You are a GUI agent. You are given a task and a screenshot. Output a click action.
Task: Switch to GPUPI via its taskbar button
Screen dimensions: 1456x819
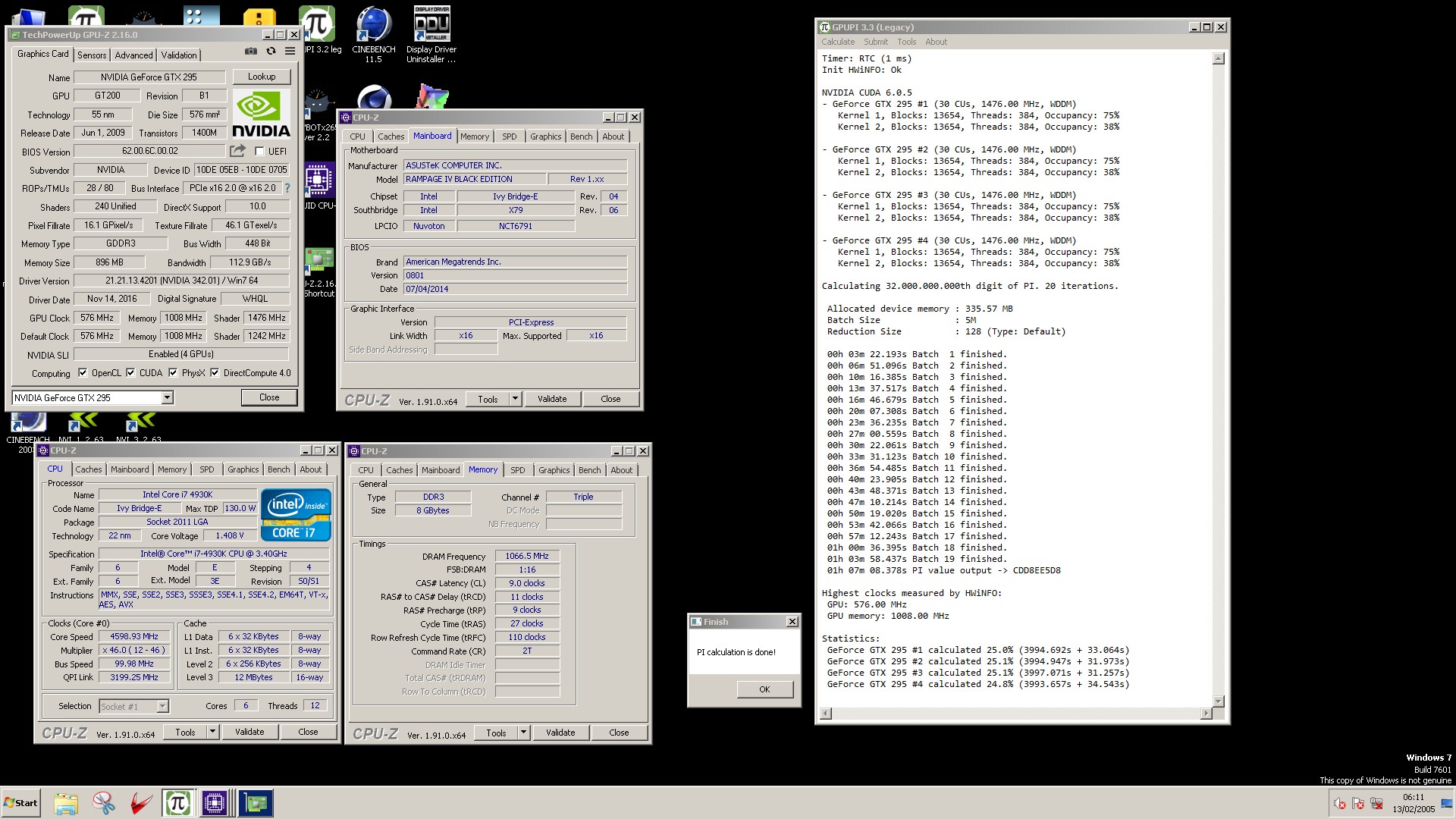(177, 803)
